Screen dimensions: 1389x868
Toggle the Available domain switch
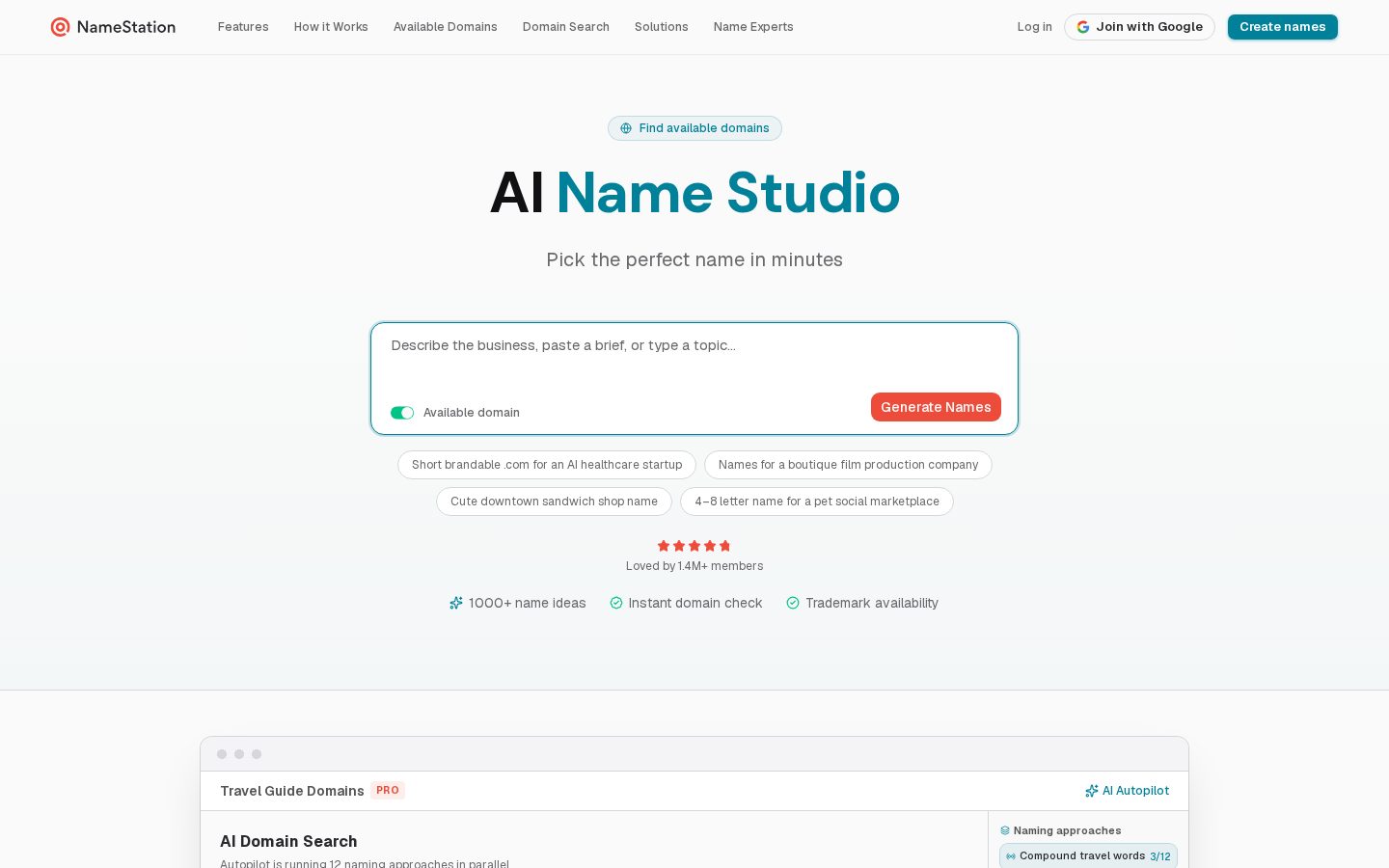402,413
